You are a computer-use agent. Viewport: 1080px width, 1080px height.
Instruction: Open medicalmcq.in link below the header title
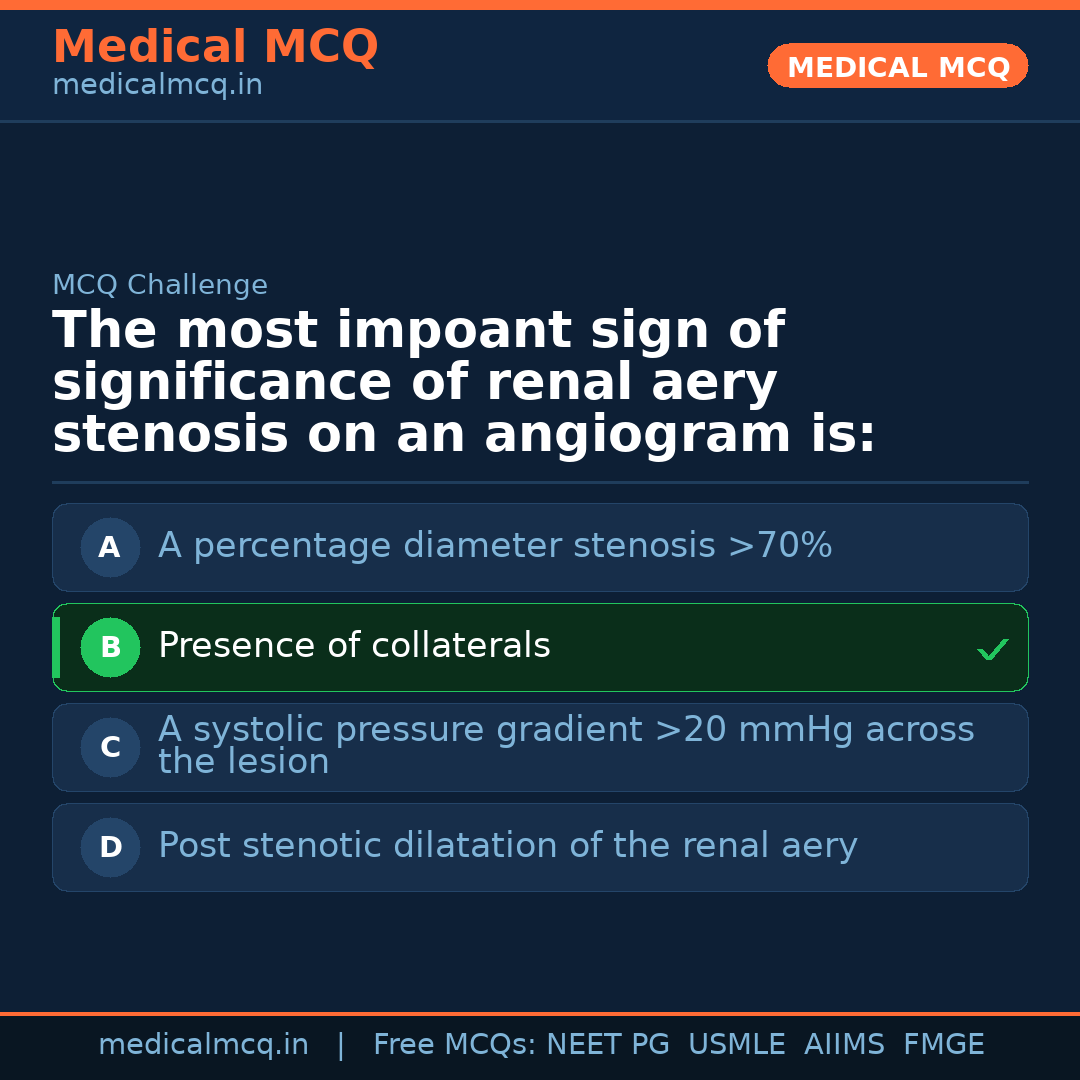pos(157,86)
